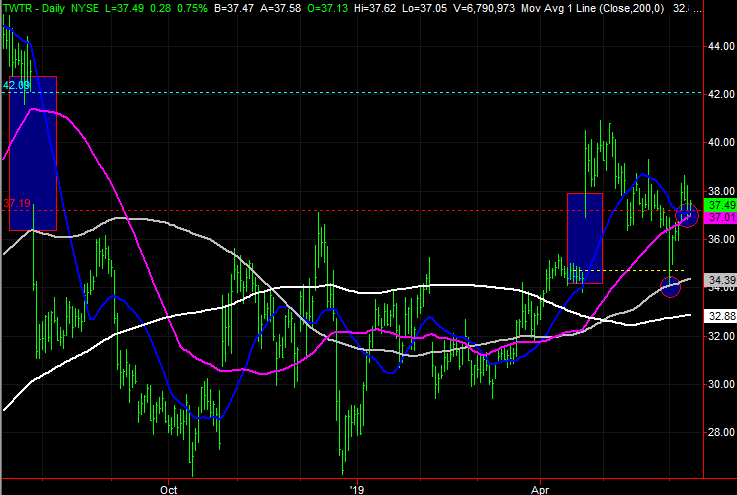Click the Oct date label on time axis
Viewport: 737px width, 495px height.
point(168,489)
